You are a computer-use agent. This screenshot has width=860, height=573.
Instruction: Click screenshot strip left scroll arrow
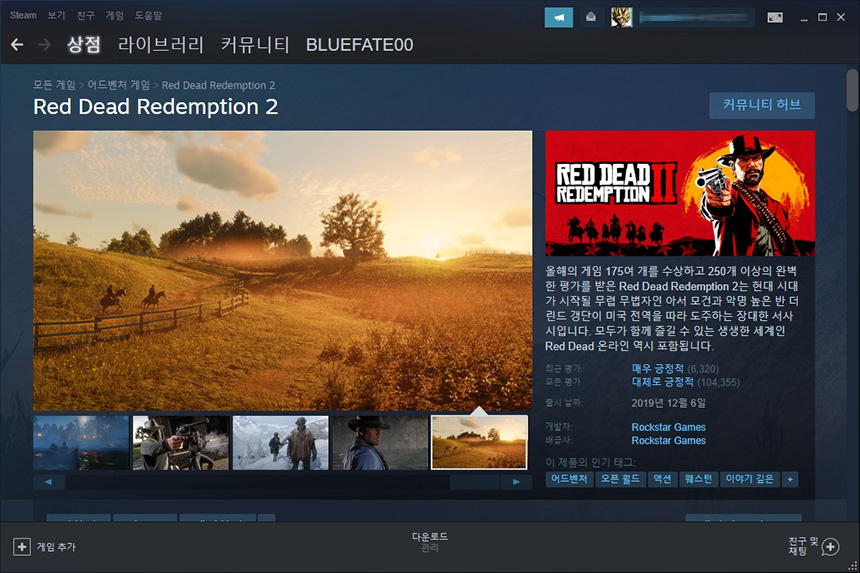point(49,482)
